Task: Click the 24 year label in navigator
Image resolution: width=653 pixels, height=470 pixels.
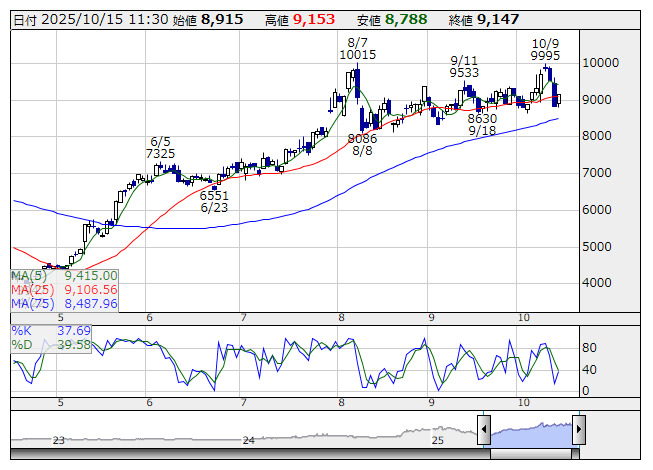Action: tap(248, 440)
